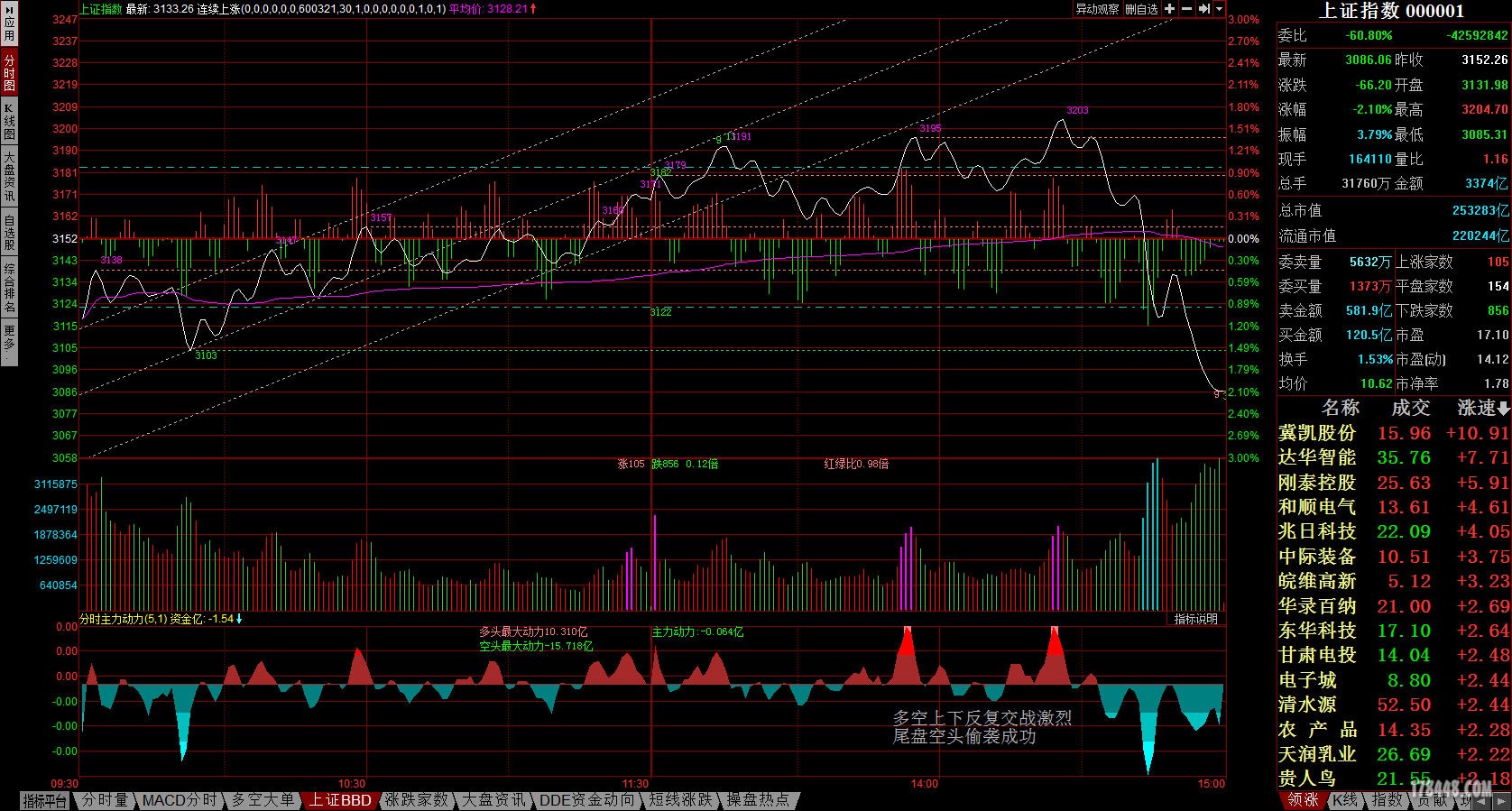Image resolution: width=1512 pixels, height=811 pixels.
Task: Select the 分时图 sidebar tab
Action: [9, 71]
